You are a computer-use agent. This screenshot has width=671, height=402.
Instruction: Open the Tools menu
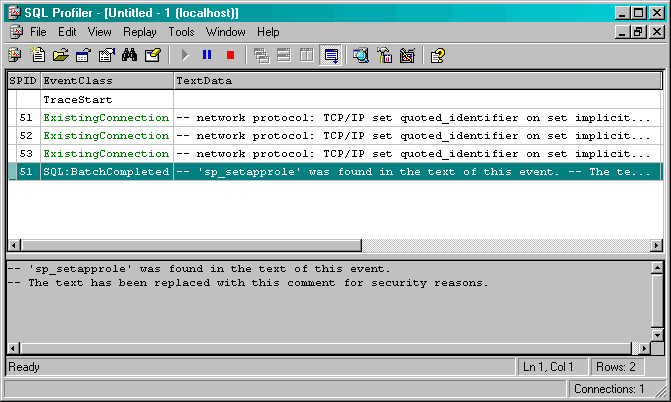coord(181,32)
